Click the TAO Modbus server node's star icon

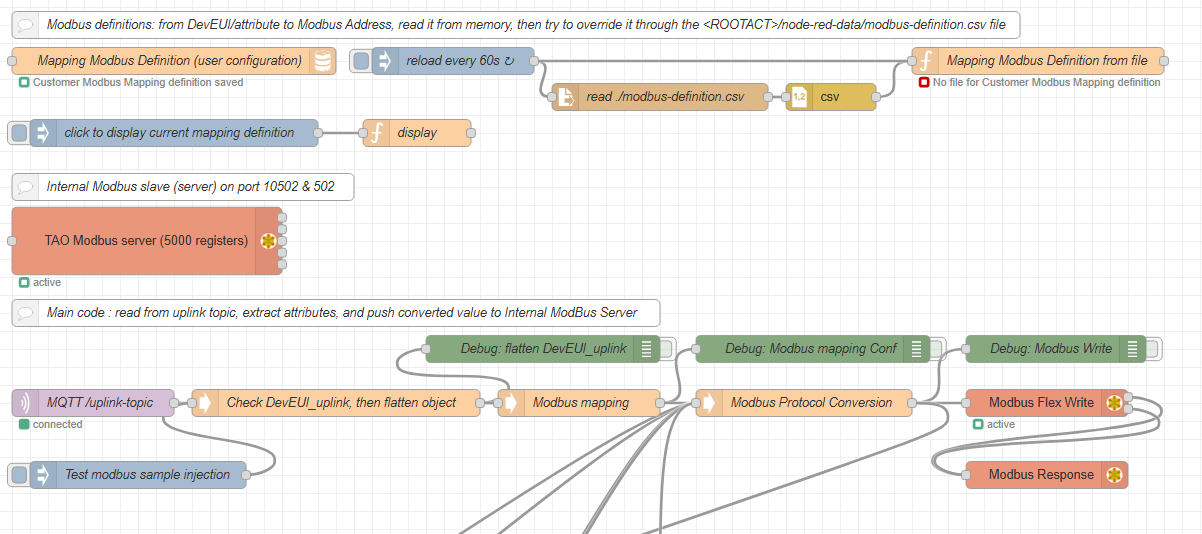point(268,241)
